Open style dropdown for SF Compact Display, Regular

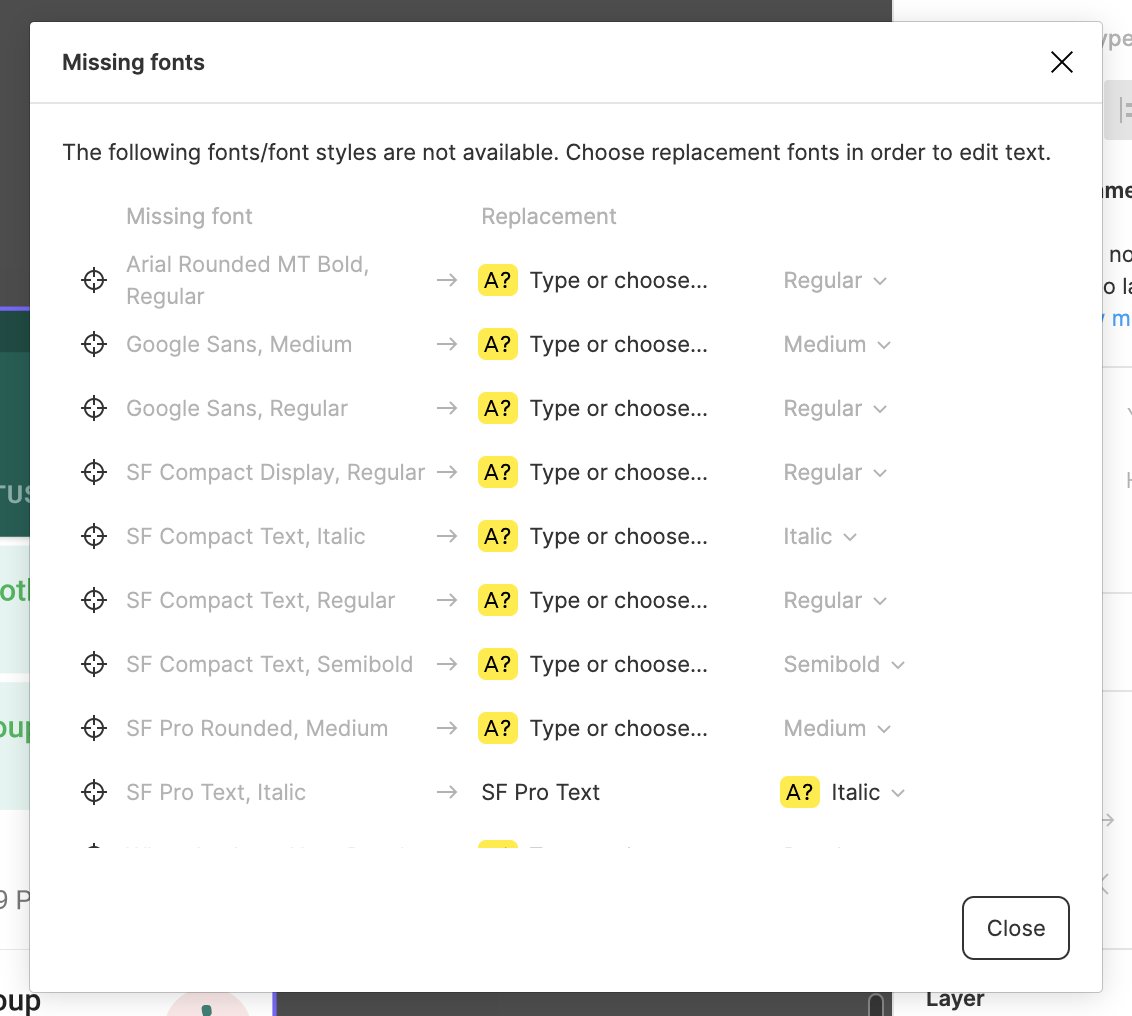(835, 472)
